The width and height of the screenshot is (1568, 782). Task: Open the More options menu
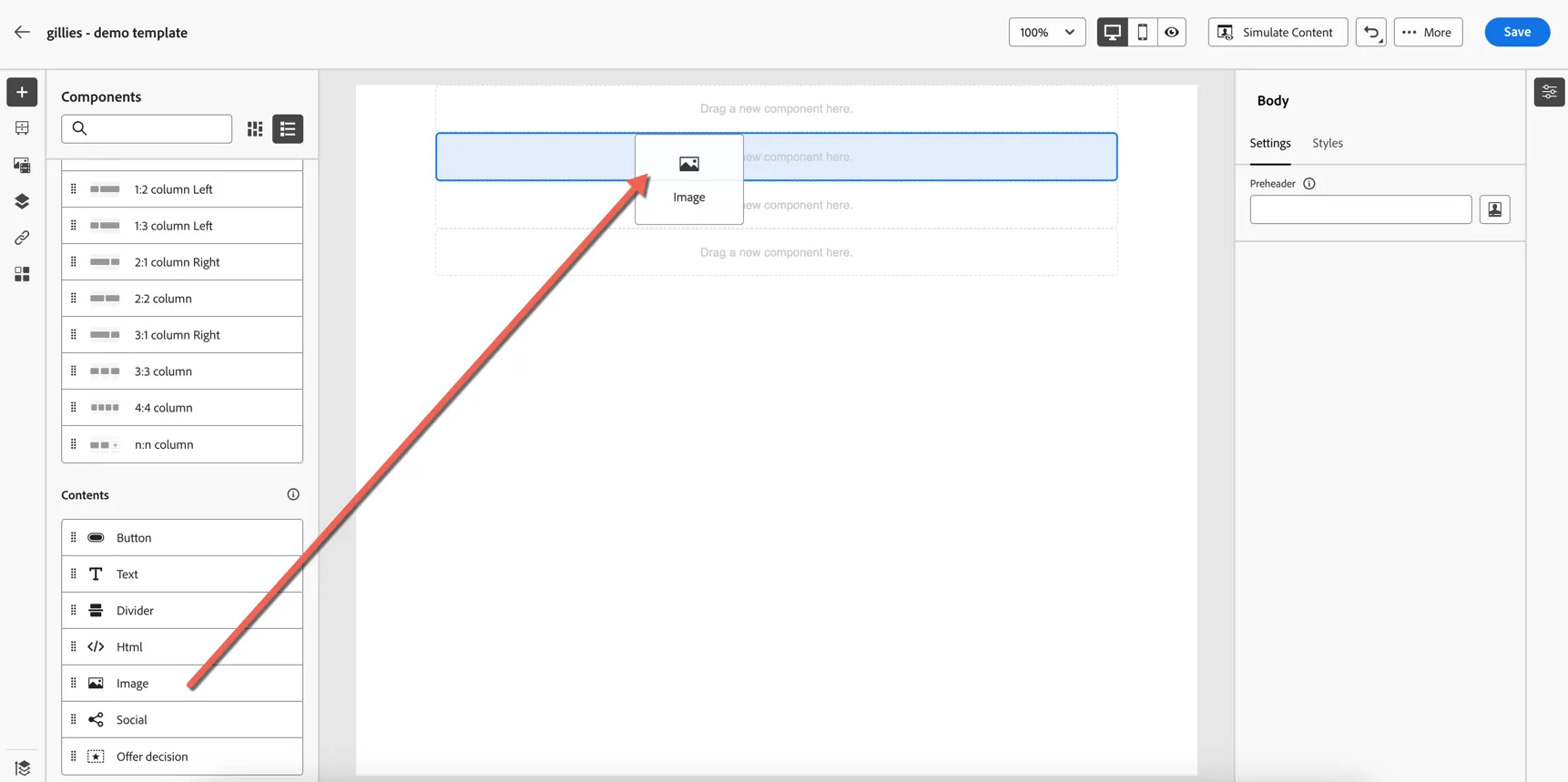tap(1428, 32)
